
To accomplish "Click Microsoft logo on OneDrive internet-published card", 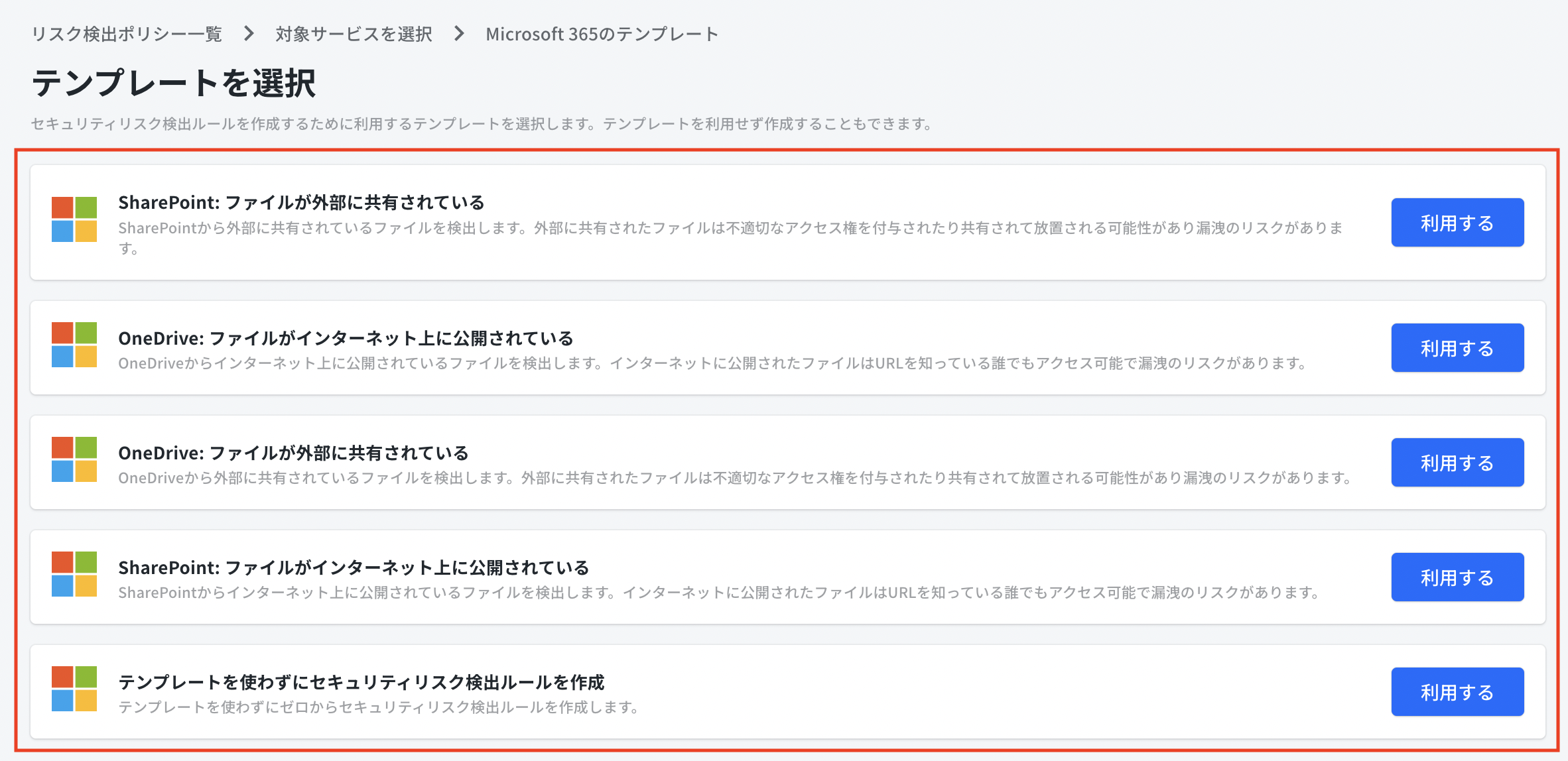I will tap(74, 345).
